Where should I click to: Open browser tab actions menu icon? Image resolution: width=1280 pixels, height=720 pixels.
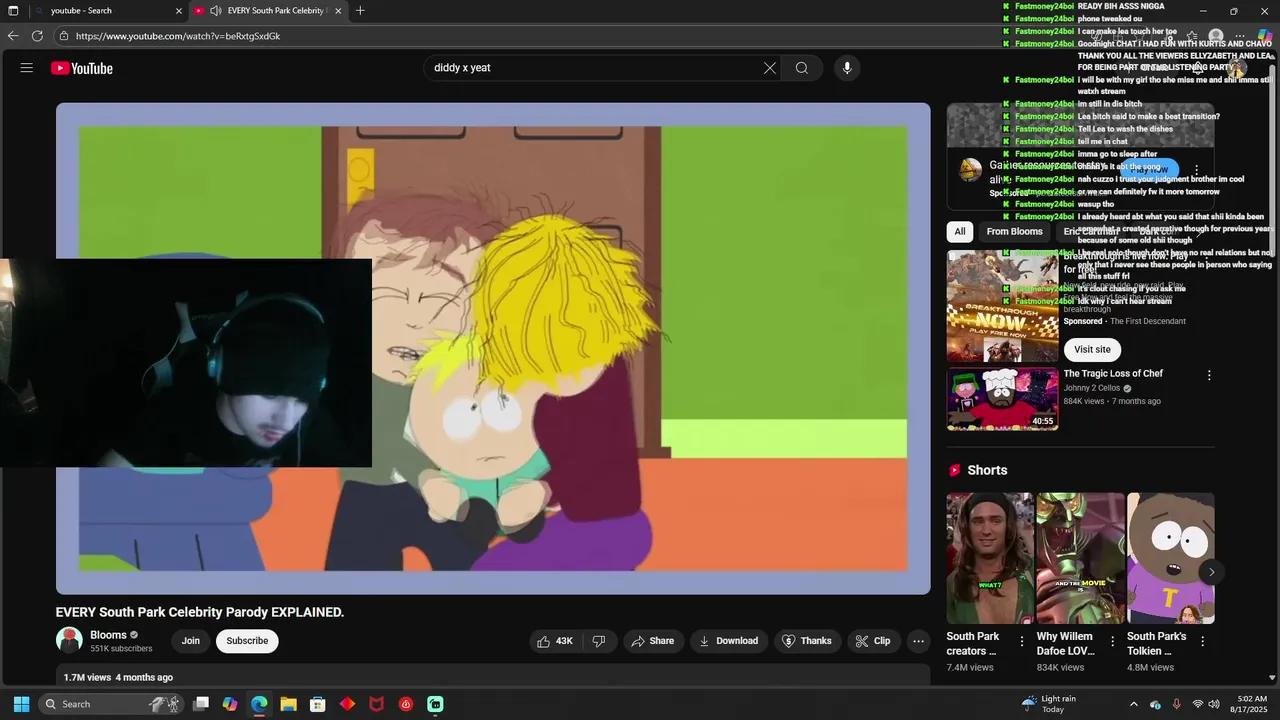13,11
